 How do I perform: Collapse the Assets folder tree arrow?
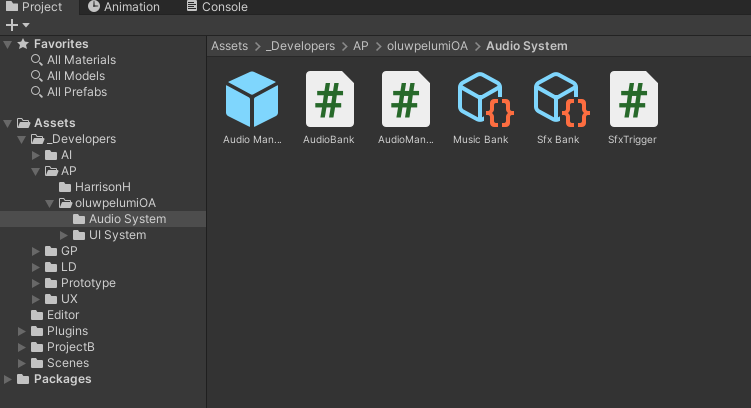tap(9, 124)
